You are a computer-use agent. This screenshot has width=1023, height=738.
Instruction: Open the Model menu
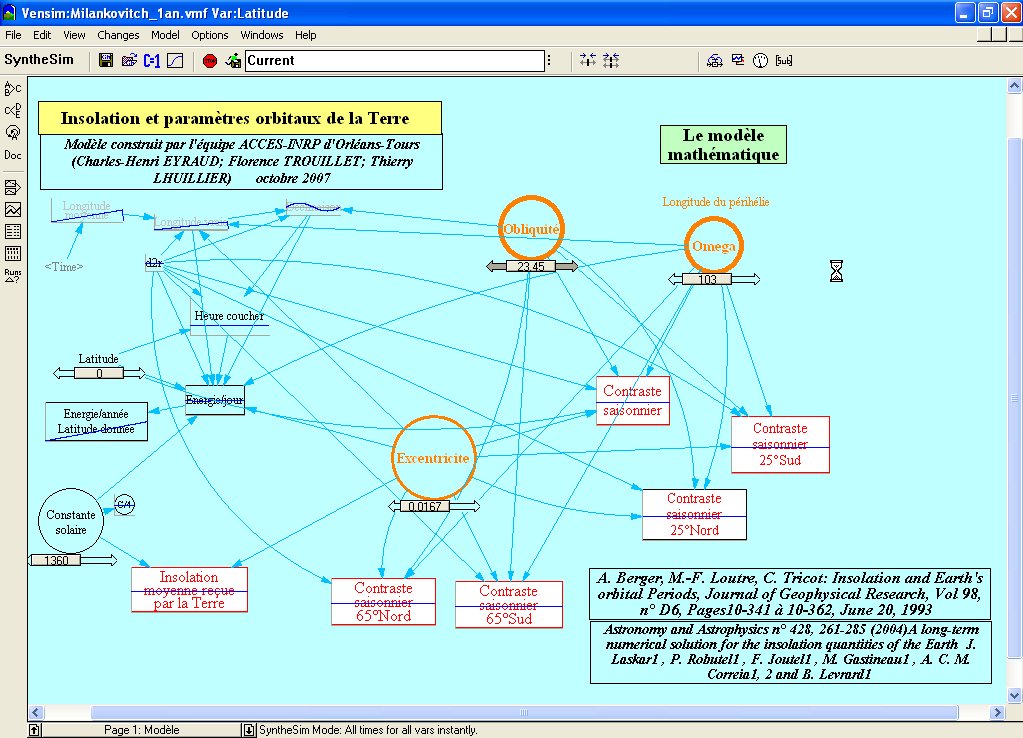coord(165,35)
